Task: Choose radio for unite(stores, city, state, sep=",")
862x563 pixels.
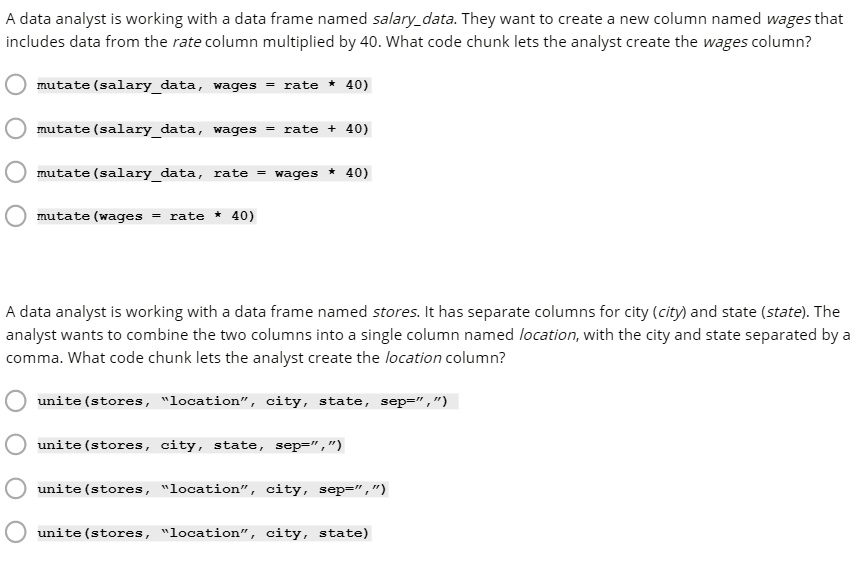Action: [x=15, y=445]
